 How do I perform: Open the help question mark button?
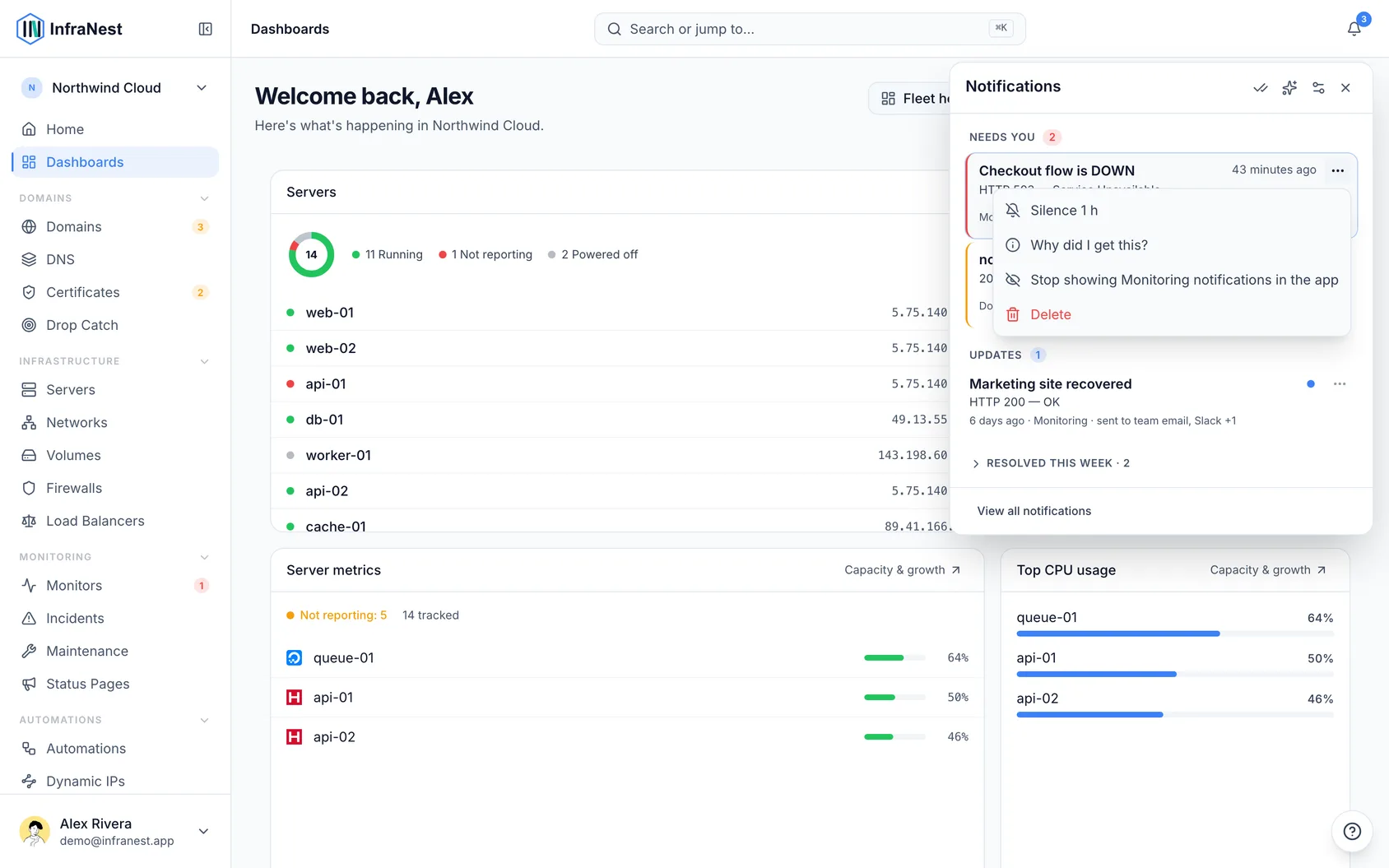point(1352,831)
